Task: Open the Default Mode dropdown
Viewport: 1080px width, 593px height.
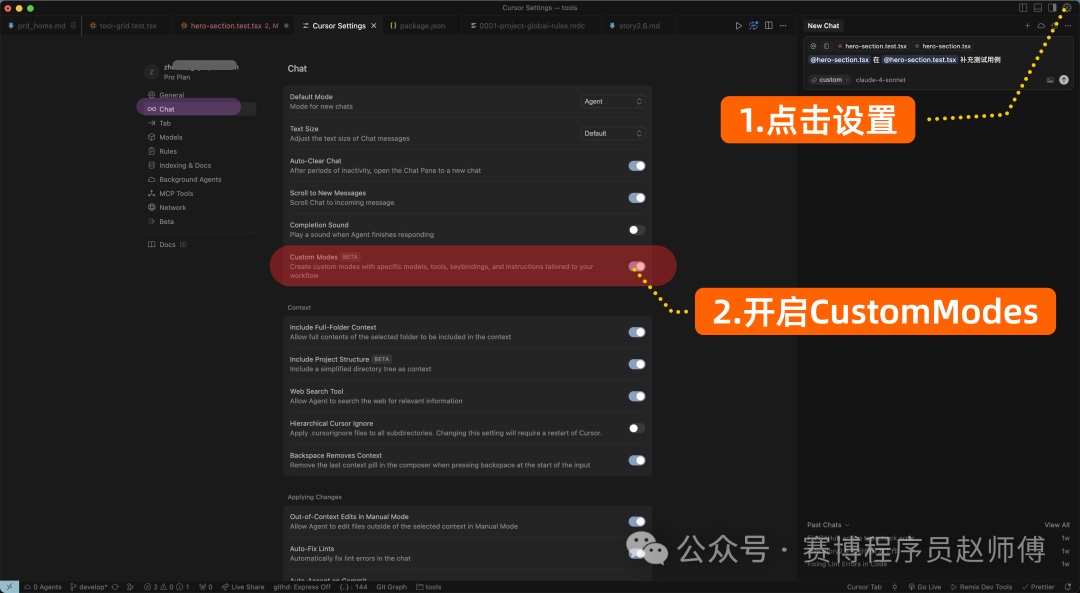Action: 612,101
